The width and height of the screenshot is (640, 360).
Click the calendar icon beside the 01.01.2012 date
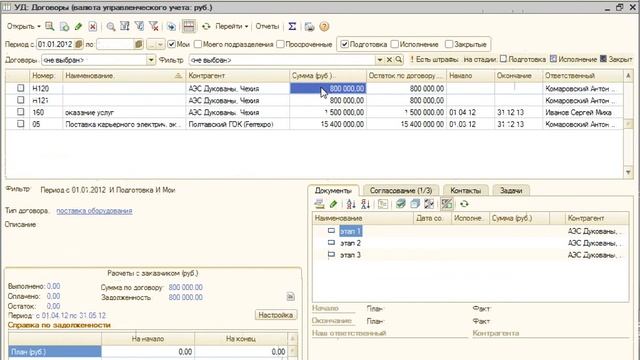tap(79, 44)
